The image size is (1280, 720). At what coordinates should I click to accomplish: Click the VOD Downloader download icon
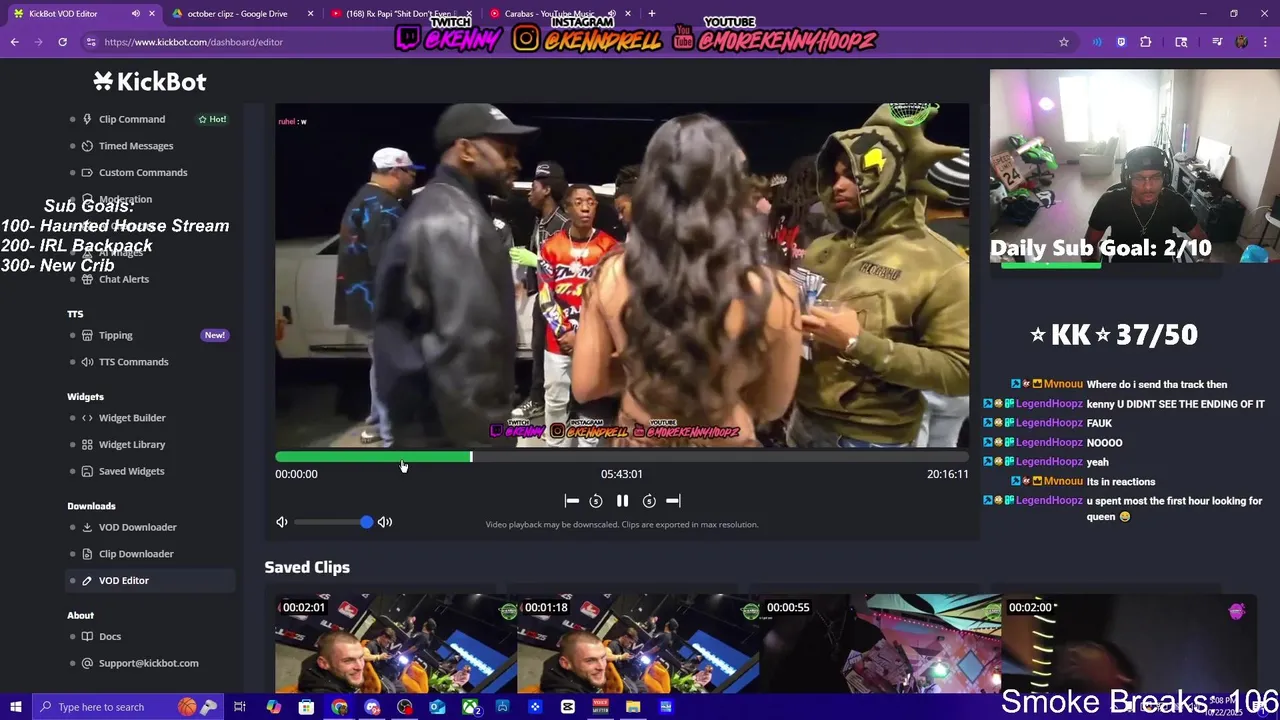[x=87, y=527]
